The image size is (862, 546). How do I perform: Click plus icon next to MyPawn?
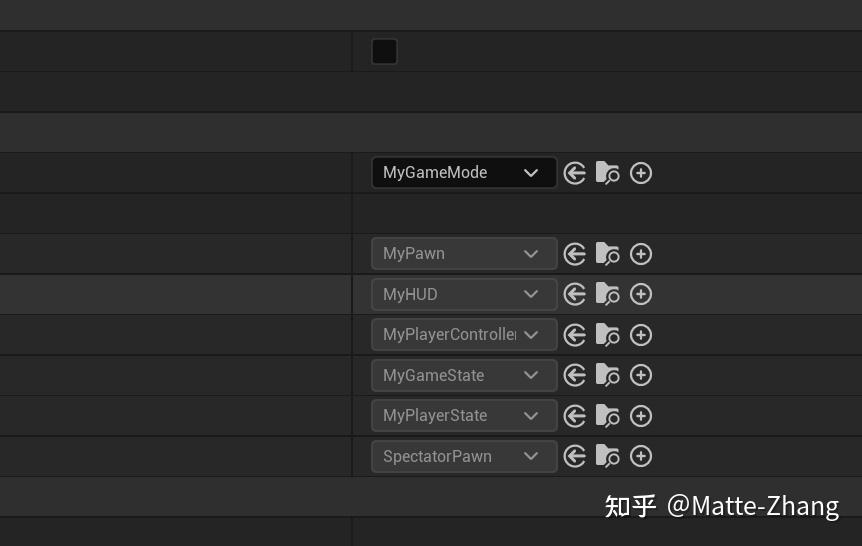coord(641,254)
